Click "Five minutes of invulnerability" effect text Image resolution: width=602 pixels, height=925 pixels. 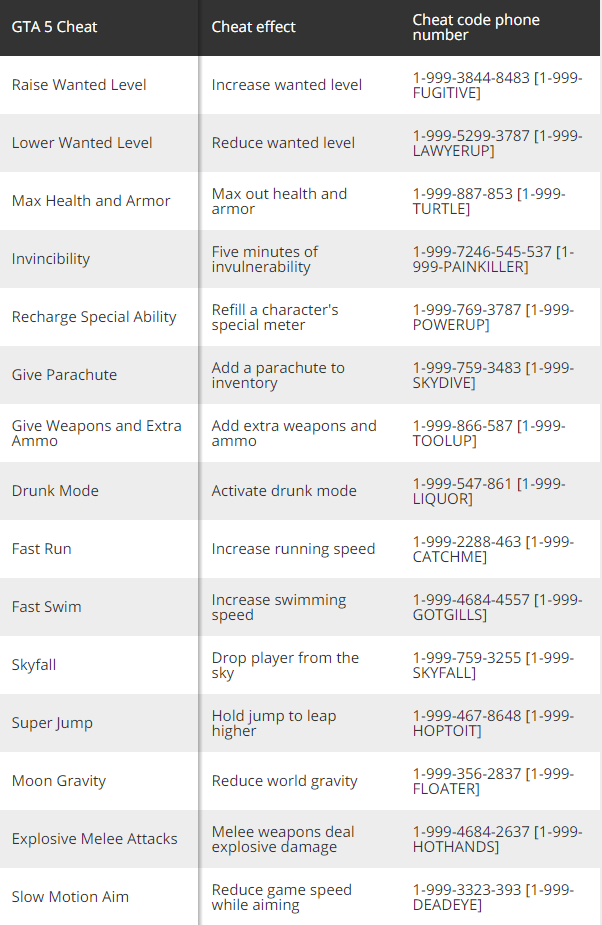[265, 259]
